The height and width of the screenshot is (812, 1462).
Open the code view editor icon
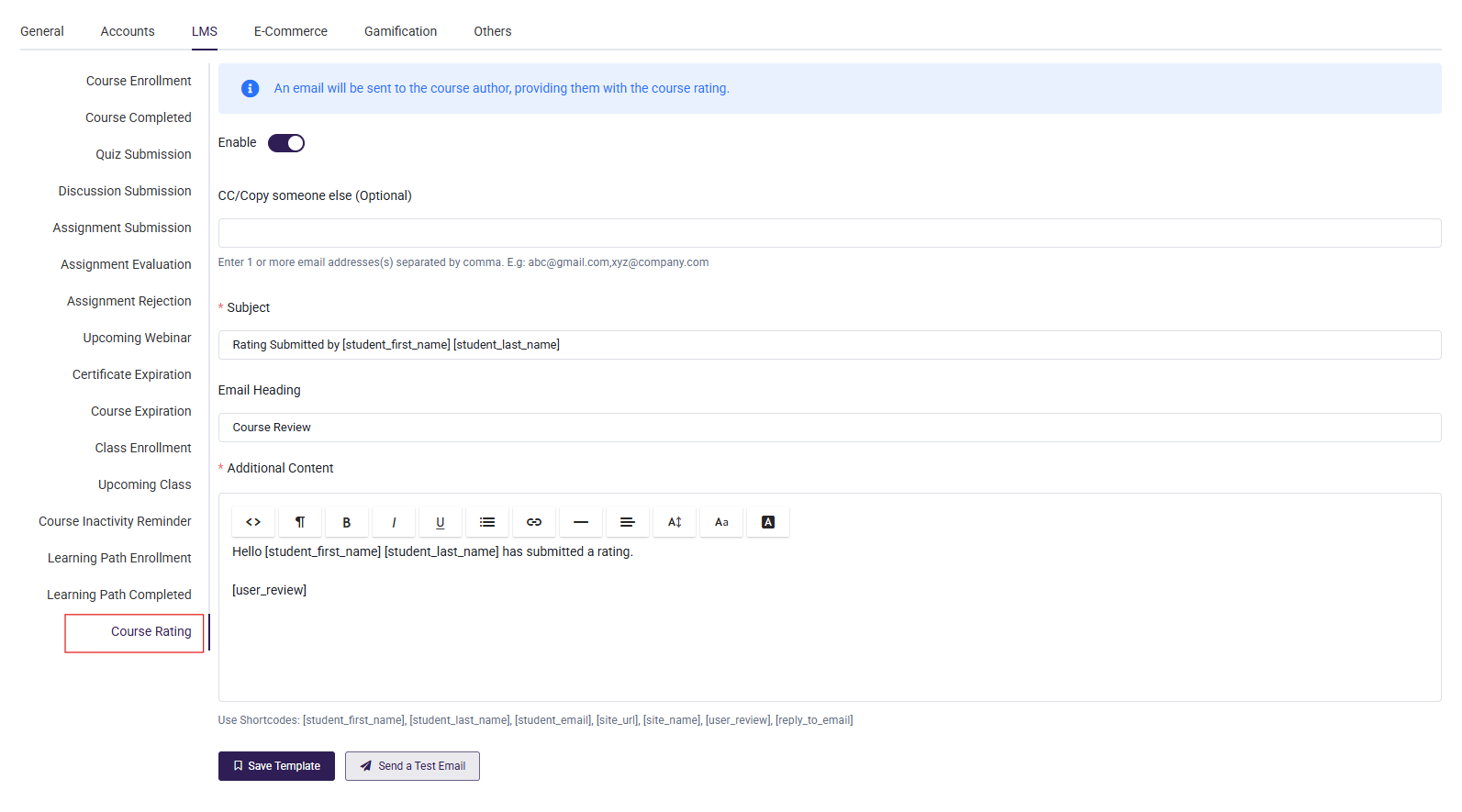point(253,522)
